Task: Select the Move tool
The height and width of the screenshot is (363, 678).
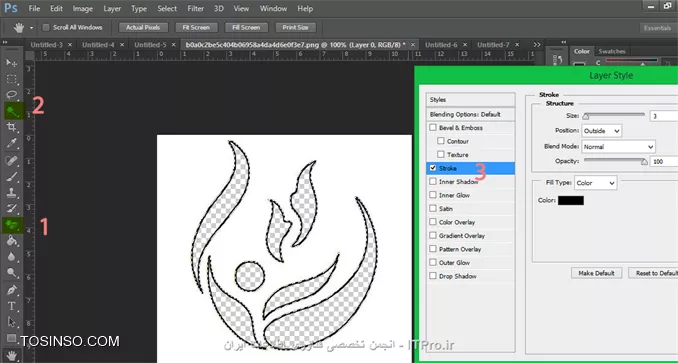Action: tap(11, 63)
